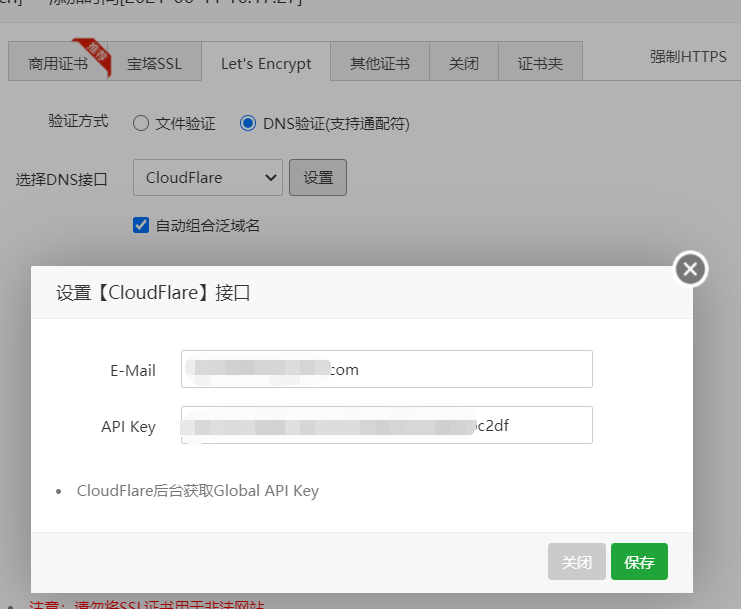This screenshot has height=609, width=741.
Task: Click the 设置【CloudFlare】接口 dialog title
Action: [153, 293]
